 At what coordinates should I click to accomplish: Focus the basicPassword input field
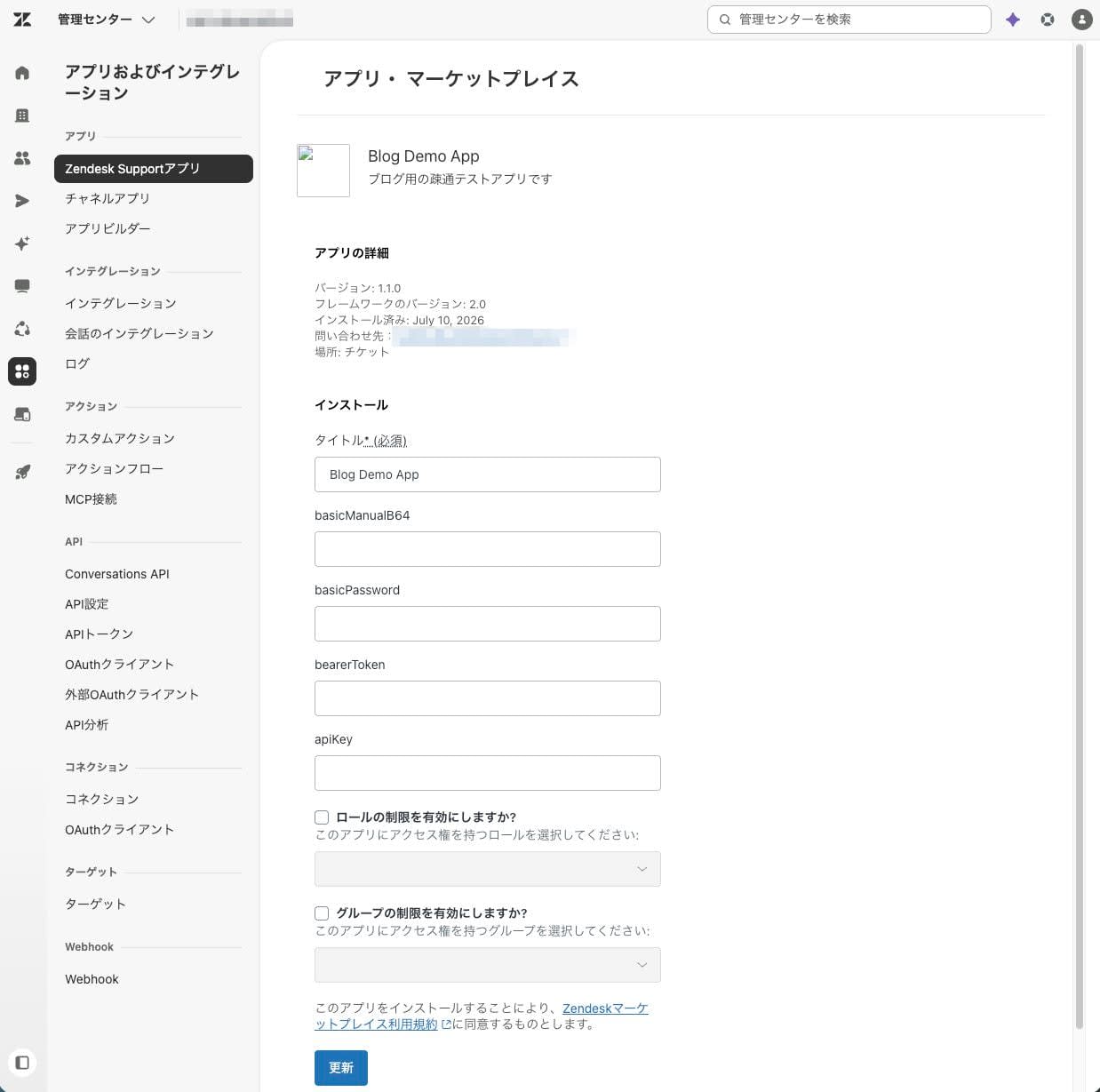tap(488, 624)
